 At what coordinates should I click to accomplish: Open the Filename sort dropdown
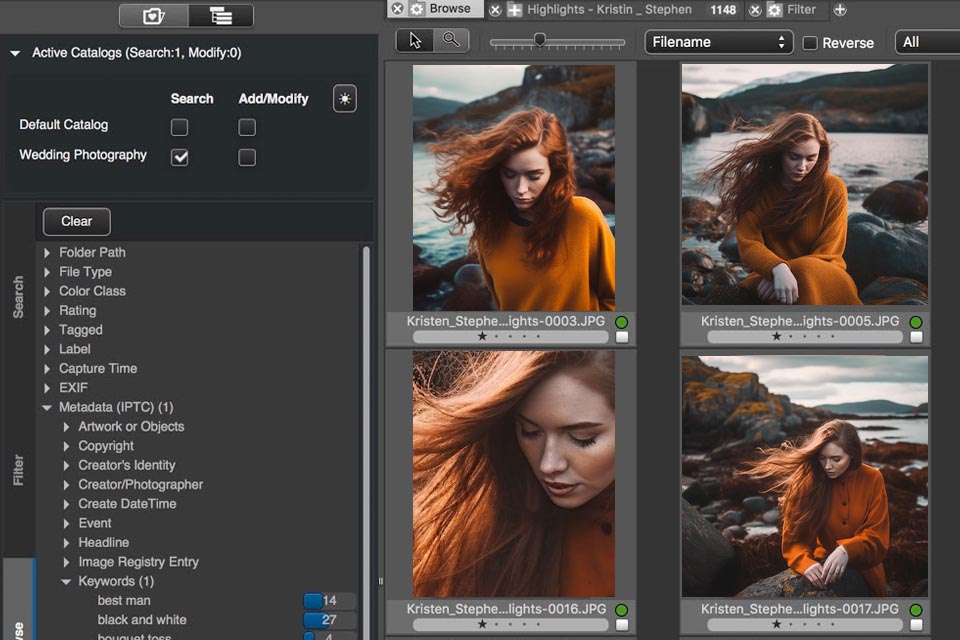point(719,42)
